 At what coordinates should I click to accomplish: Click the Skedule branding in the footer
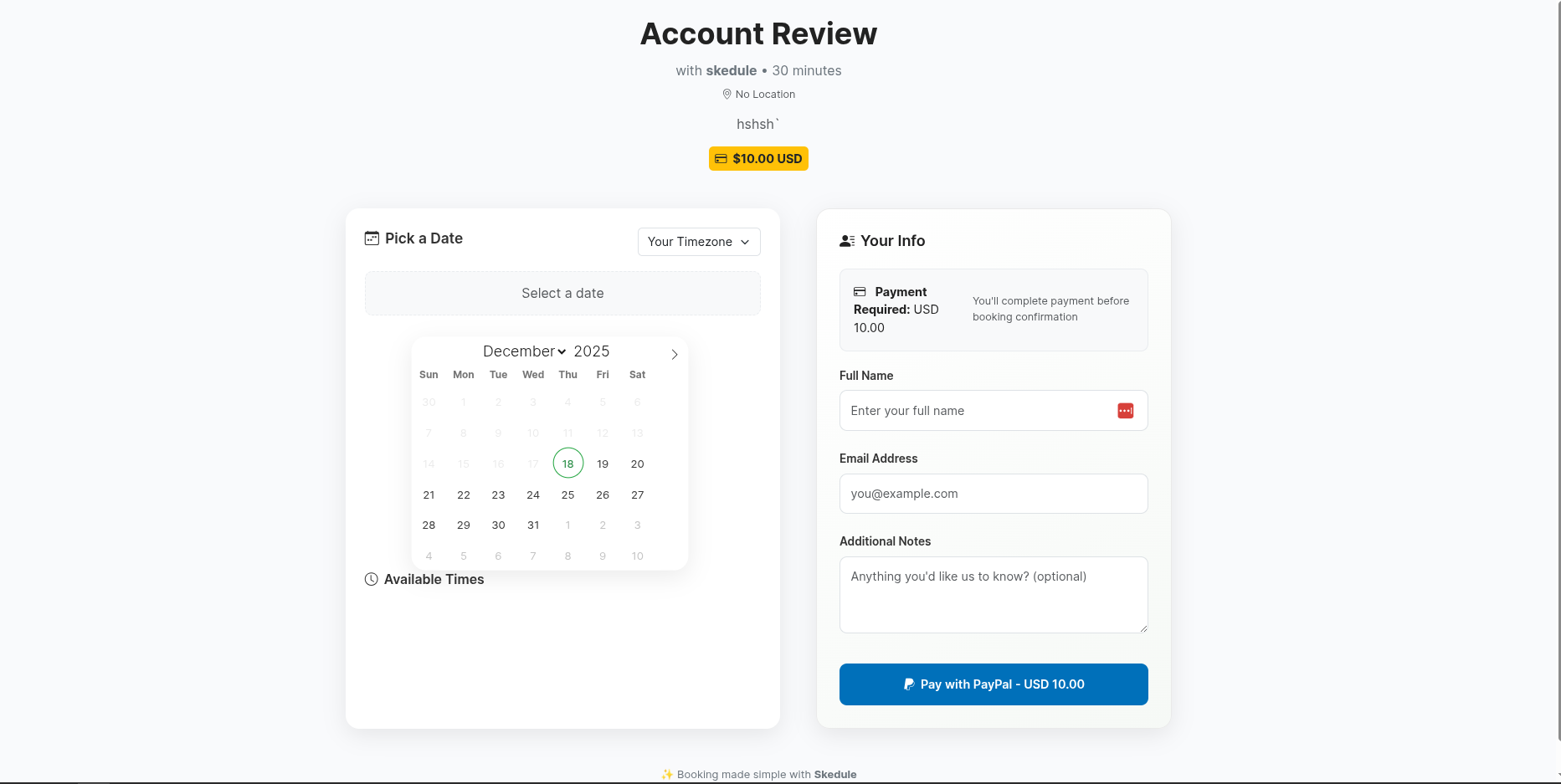pos(834,774)
